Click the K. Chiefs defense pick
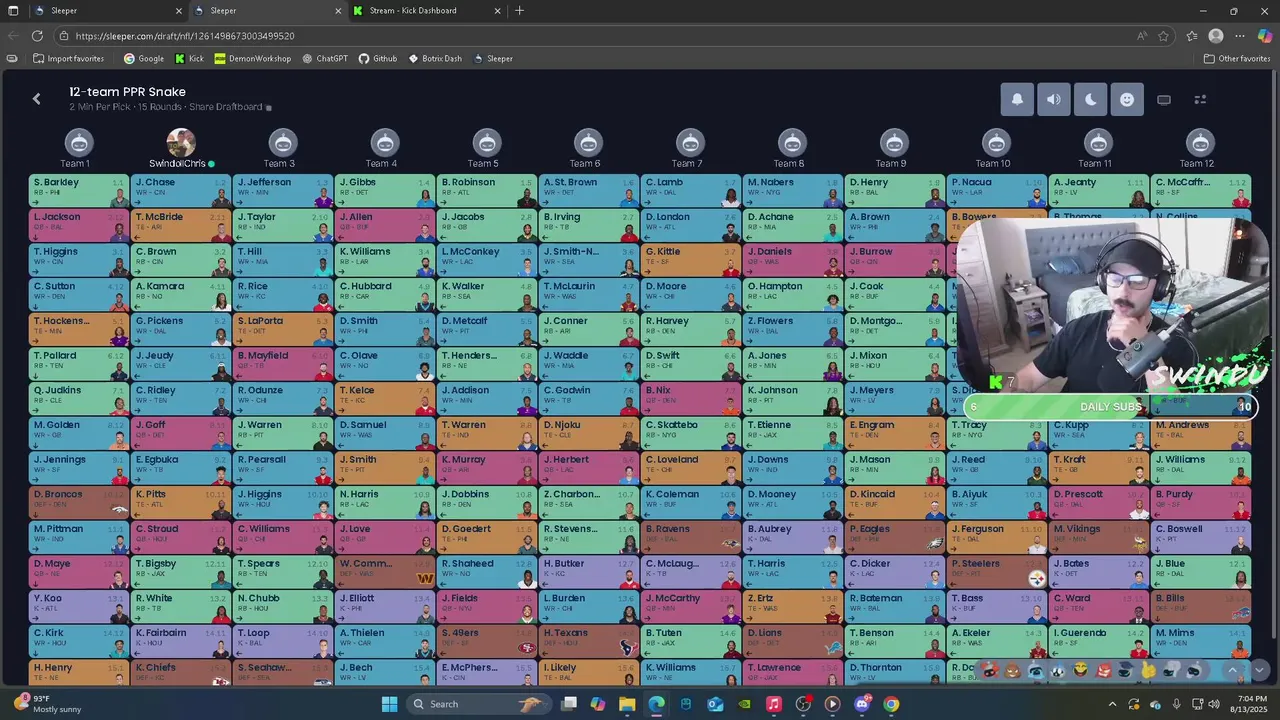The width and height of the screenshot is (1280, 720). [x=181, y=674]
